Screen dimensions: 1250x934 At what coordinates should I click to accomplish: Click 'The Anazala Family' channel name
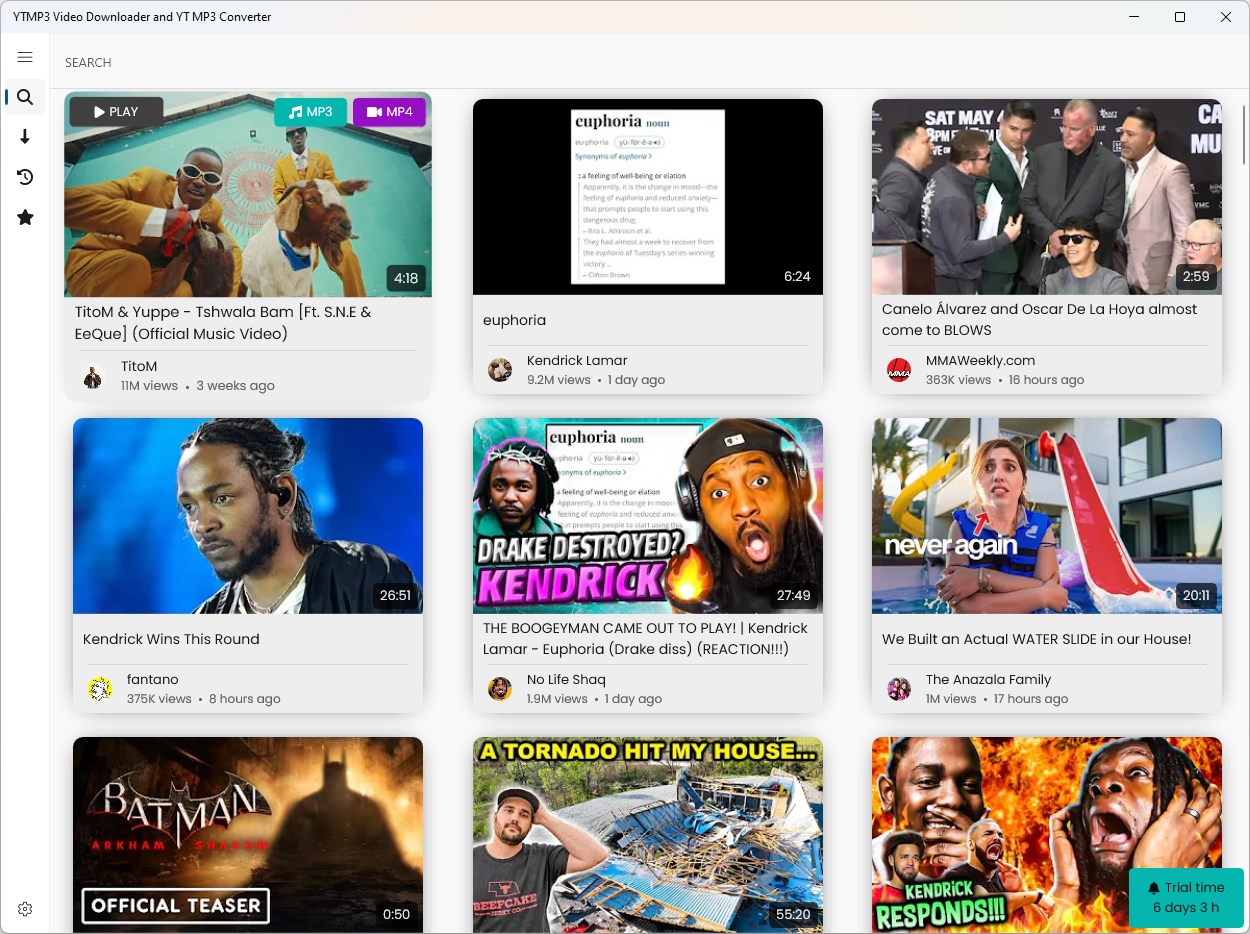(x=988, y=679)
